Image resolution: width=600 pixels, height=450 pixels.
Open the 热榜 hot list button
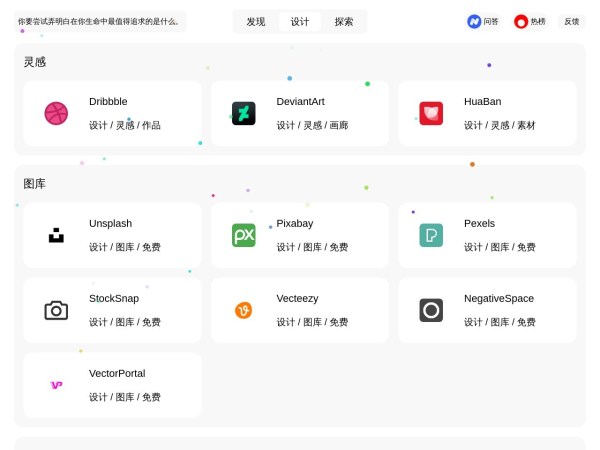coord(530,21)
